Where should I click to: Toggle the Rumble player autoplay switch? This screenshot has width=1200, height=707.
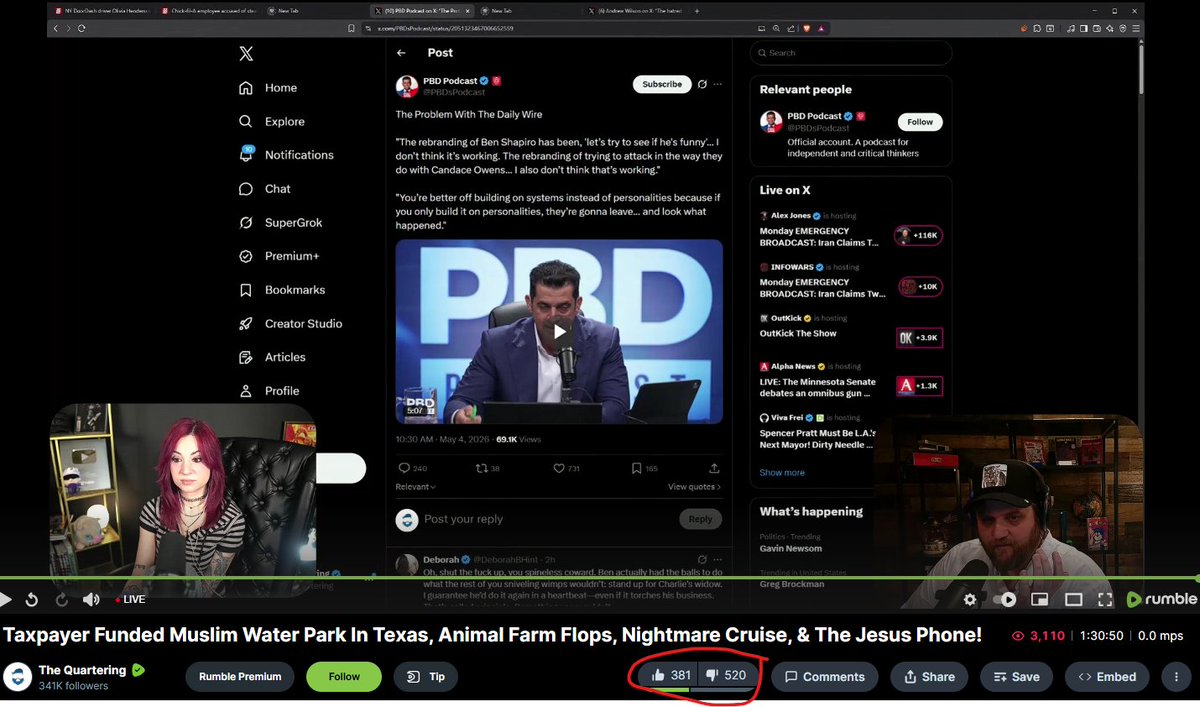(x=1004, y=599)
